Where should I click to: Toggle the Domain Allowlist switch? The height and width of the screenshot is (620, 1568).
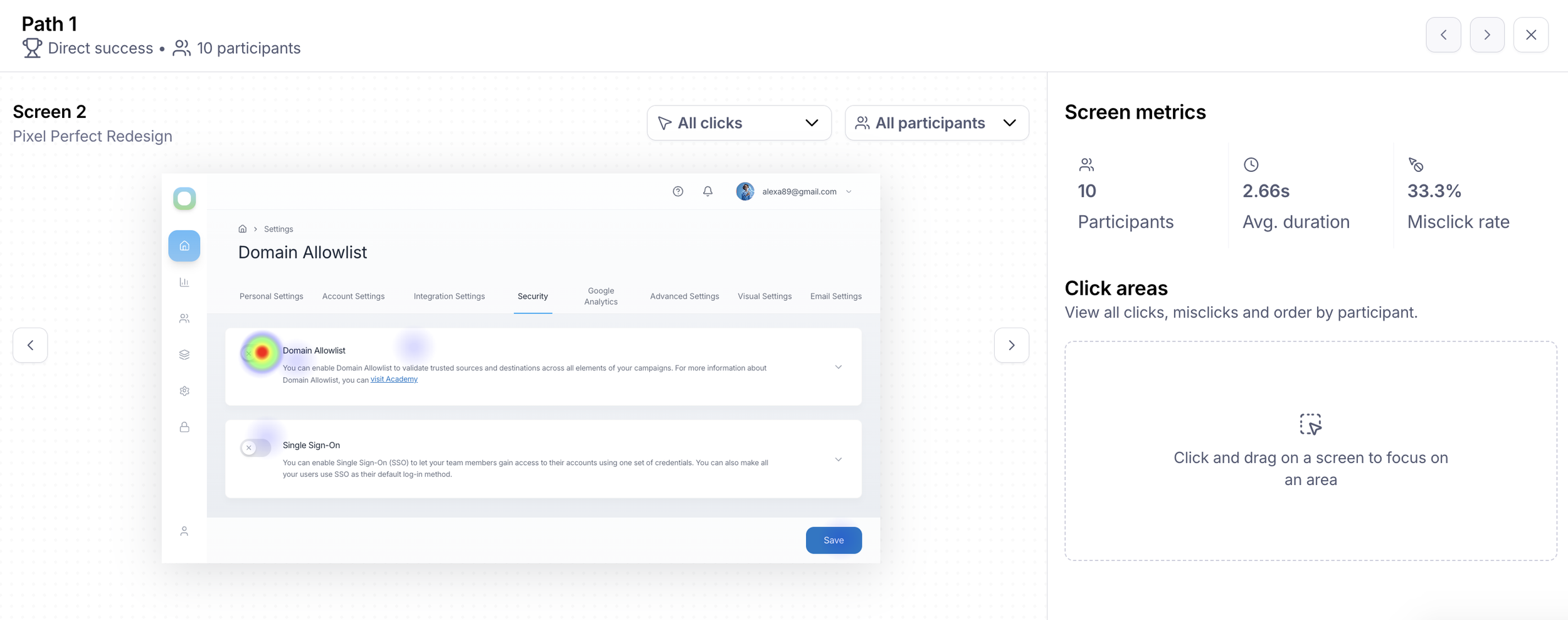256,353
